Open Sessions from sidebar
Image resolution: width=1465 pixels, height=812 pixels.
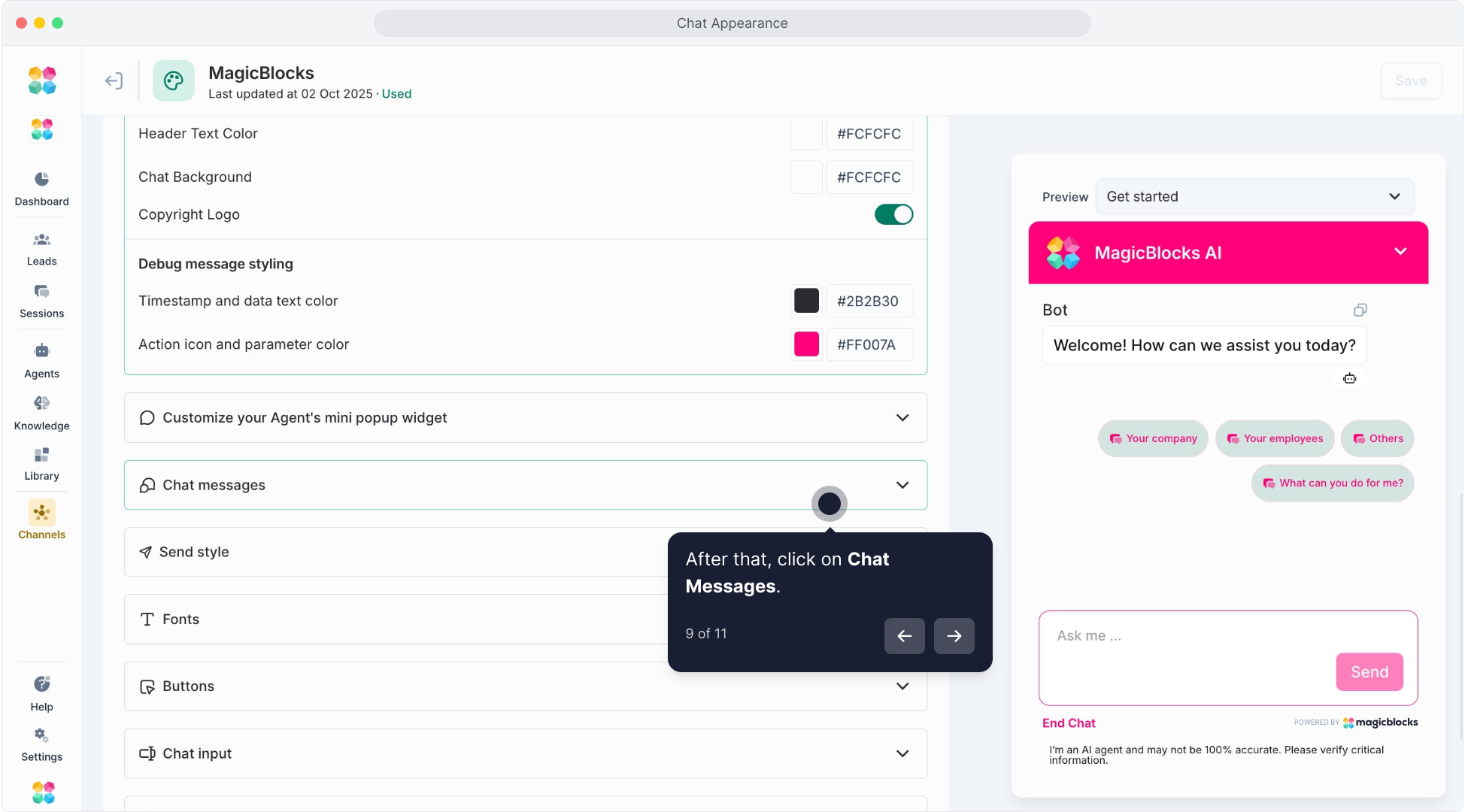[x=42, y=292]
